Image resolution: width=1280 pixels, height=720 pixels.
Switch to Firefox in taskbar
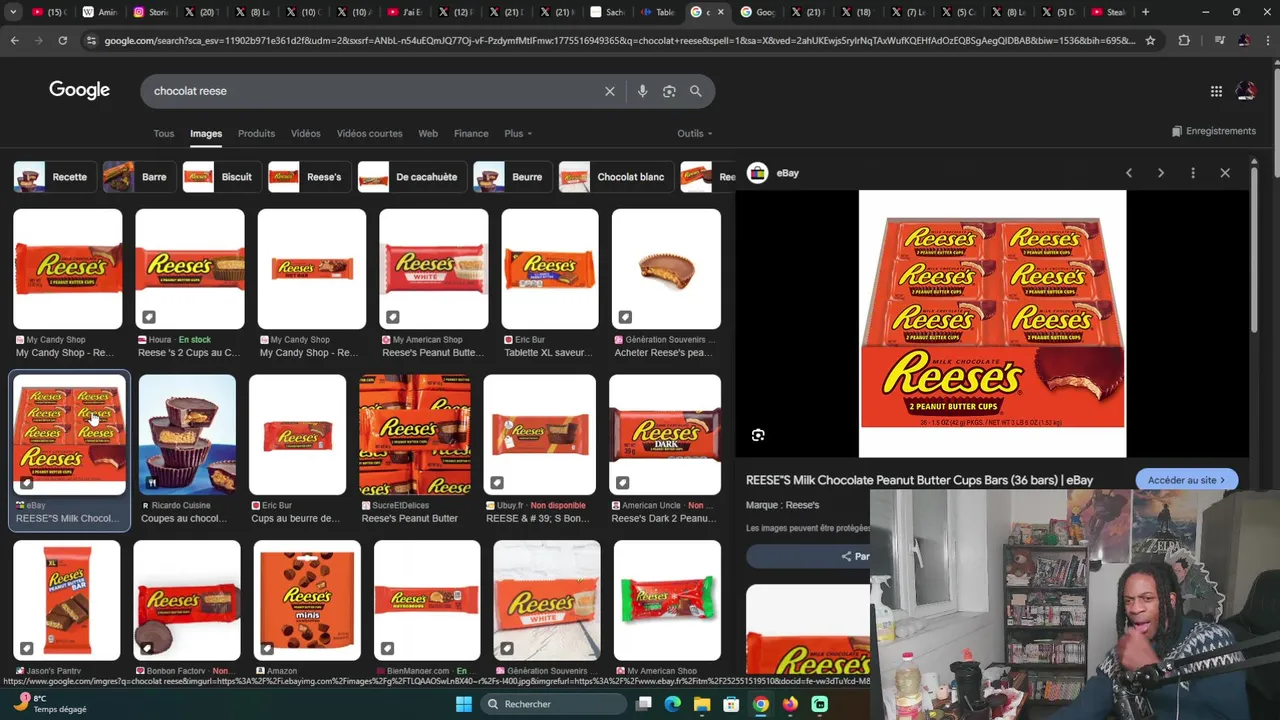[790, 704]
